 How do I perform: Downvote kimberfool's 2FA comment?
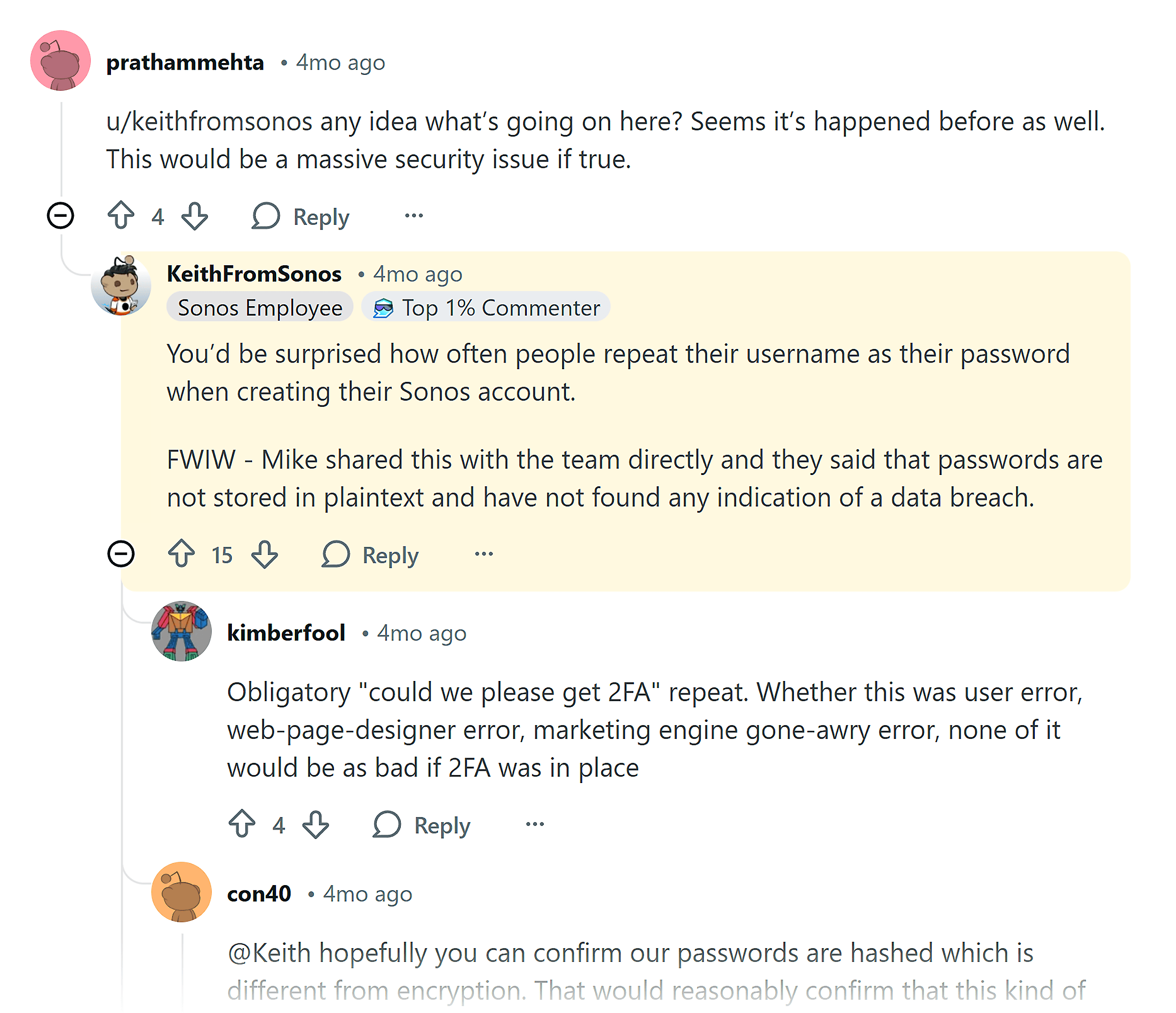tap(316, 825)
